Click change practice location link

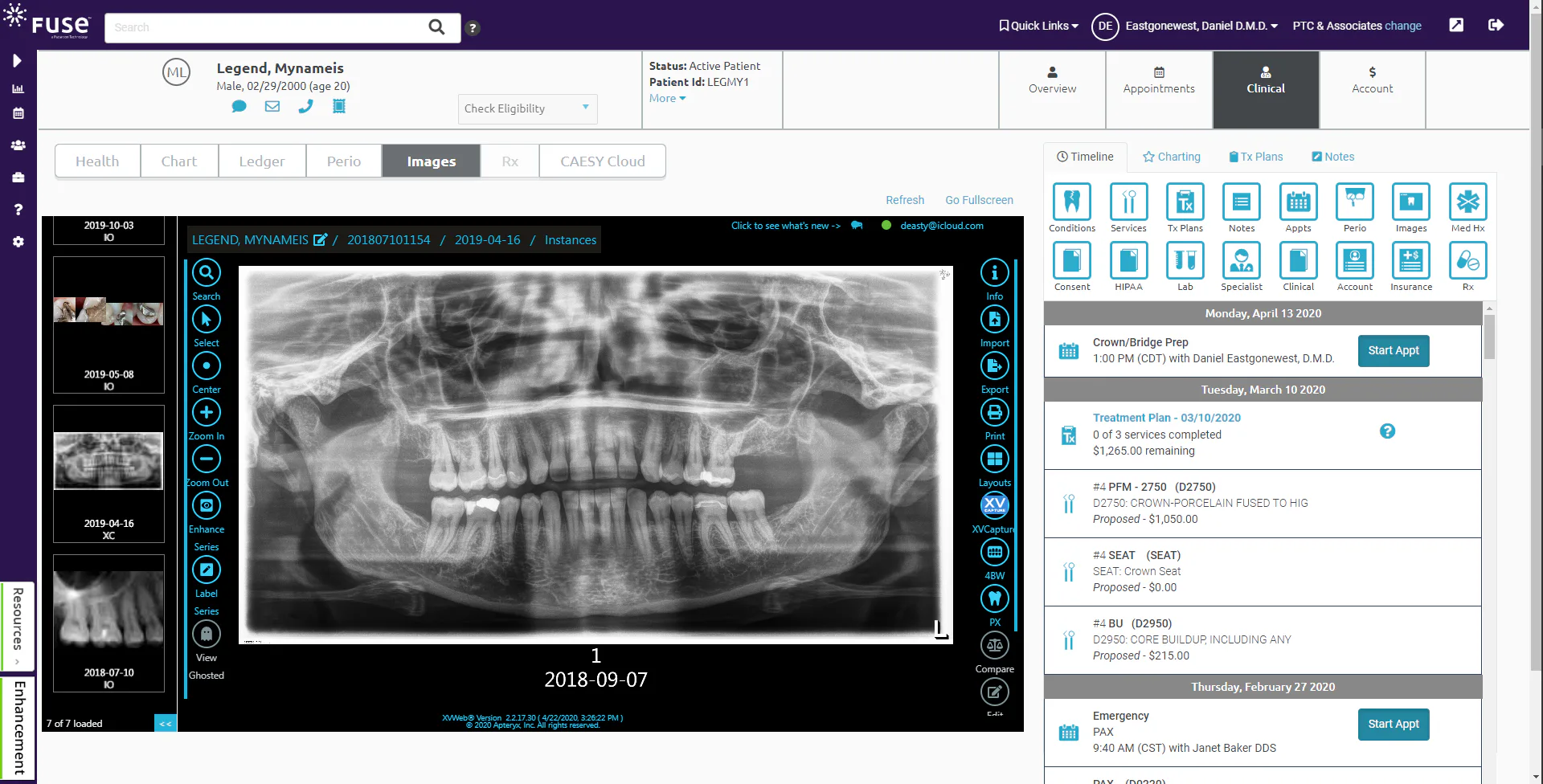[x=1403, y=26]
